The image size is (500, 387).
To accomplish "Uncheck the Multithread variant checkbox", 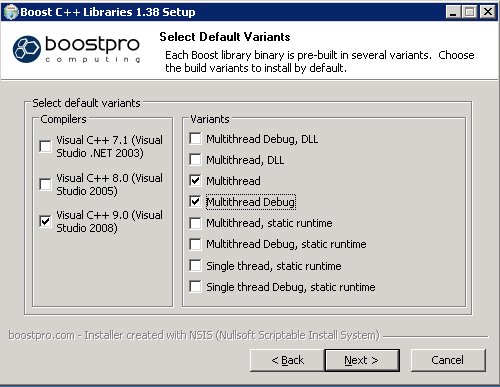I will point(195,181).
